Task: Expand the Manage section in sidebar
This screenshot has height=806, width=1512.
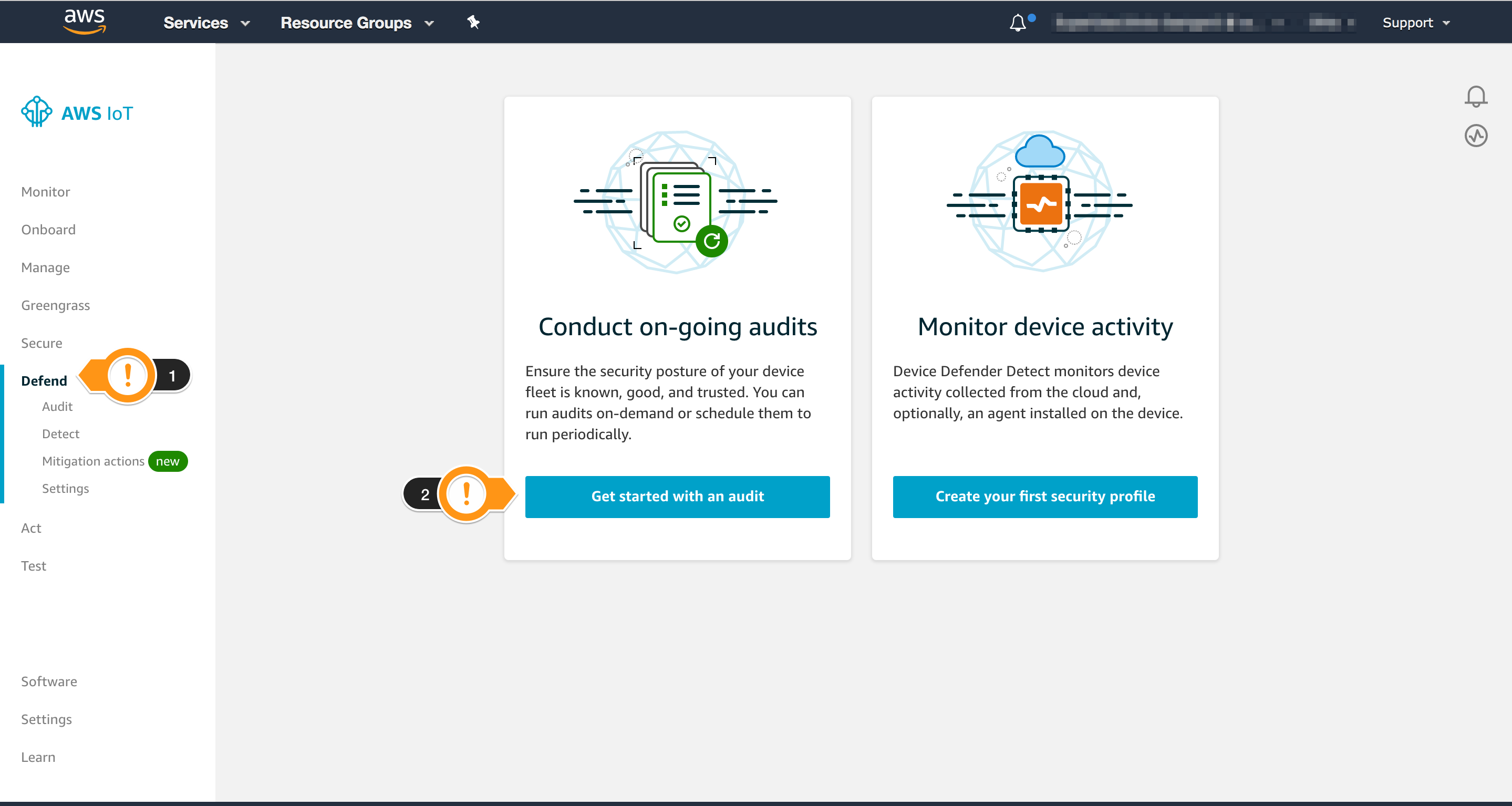Action: coord(46,267)
